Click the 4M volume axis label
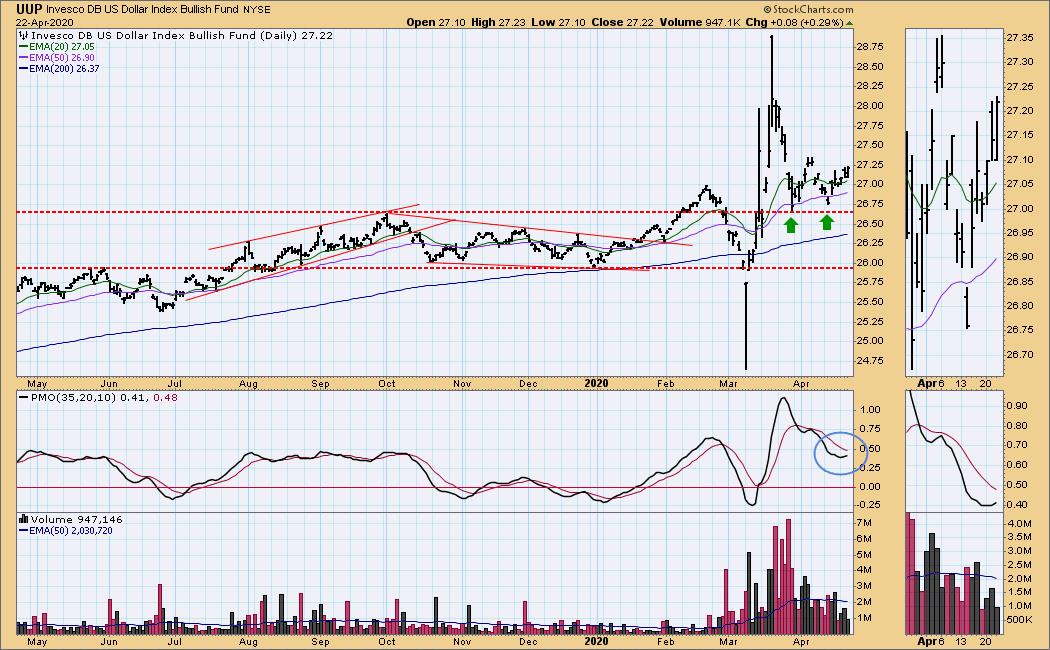 (863, 570)
